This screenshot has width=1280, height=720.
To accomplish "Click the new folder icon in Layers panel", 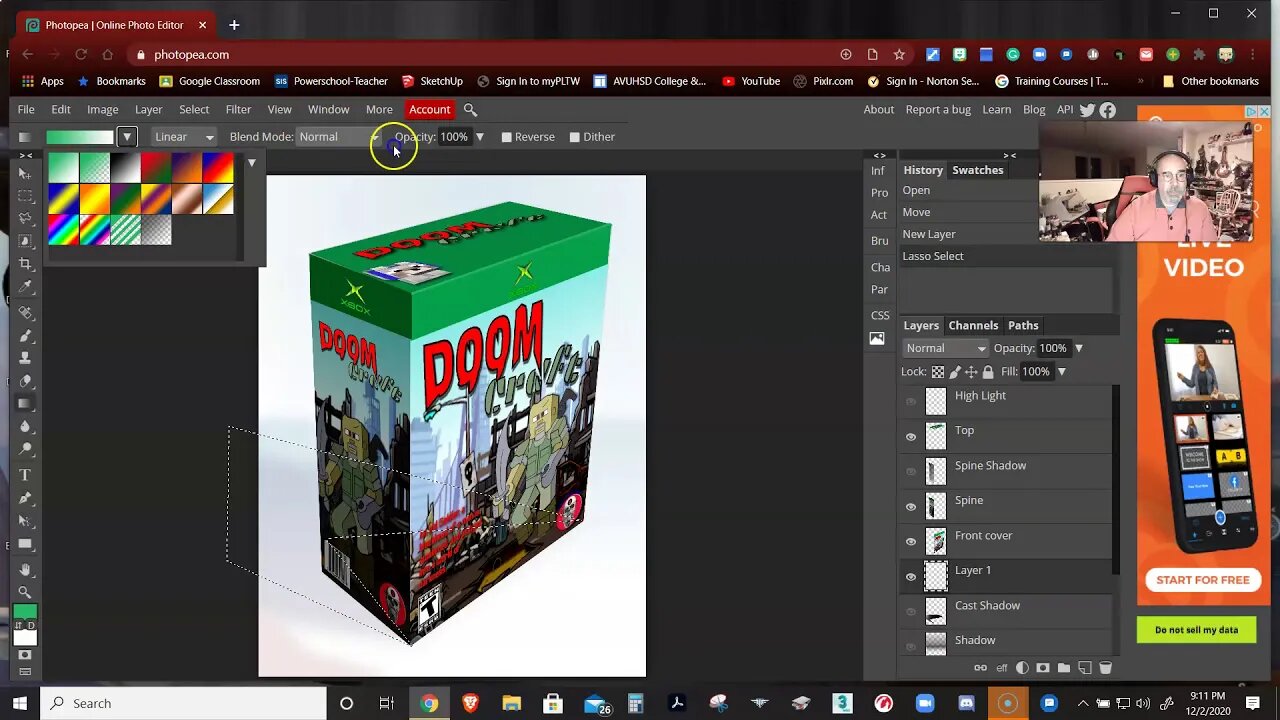I will [x=1064, y=668].
